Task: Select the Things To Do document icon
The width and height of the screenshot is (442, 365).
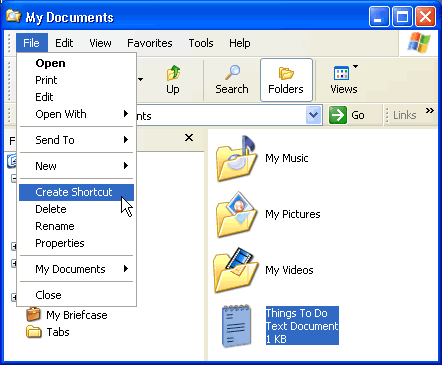Action: pyautogui.click(x=236, y=326)
